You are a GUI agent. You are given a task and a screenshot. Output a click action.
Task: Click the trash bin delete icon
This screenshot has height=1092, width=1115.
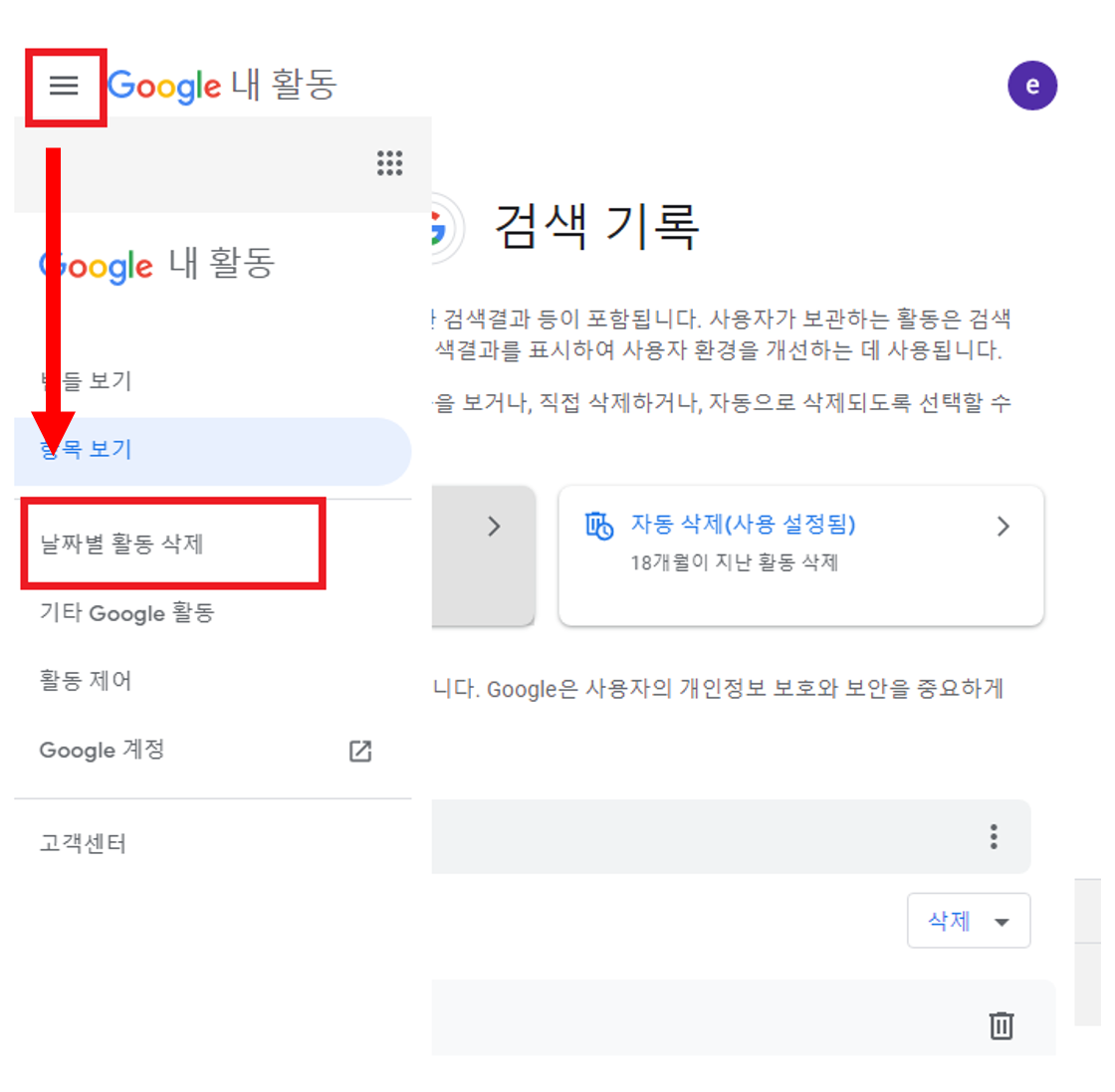pos(1002,1024)
